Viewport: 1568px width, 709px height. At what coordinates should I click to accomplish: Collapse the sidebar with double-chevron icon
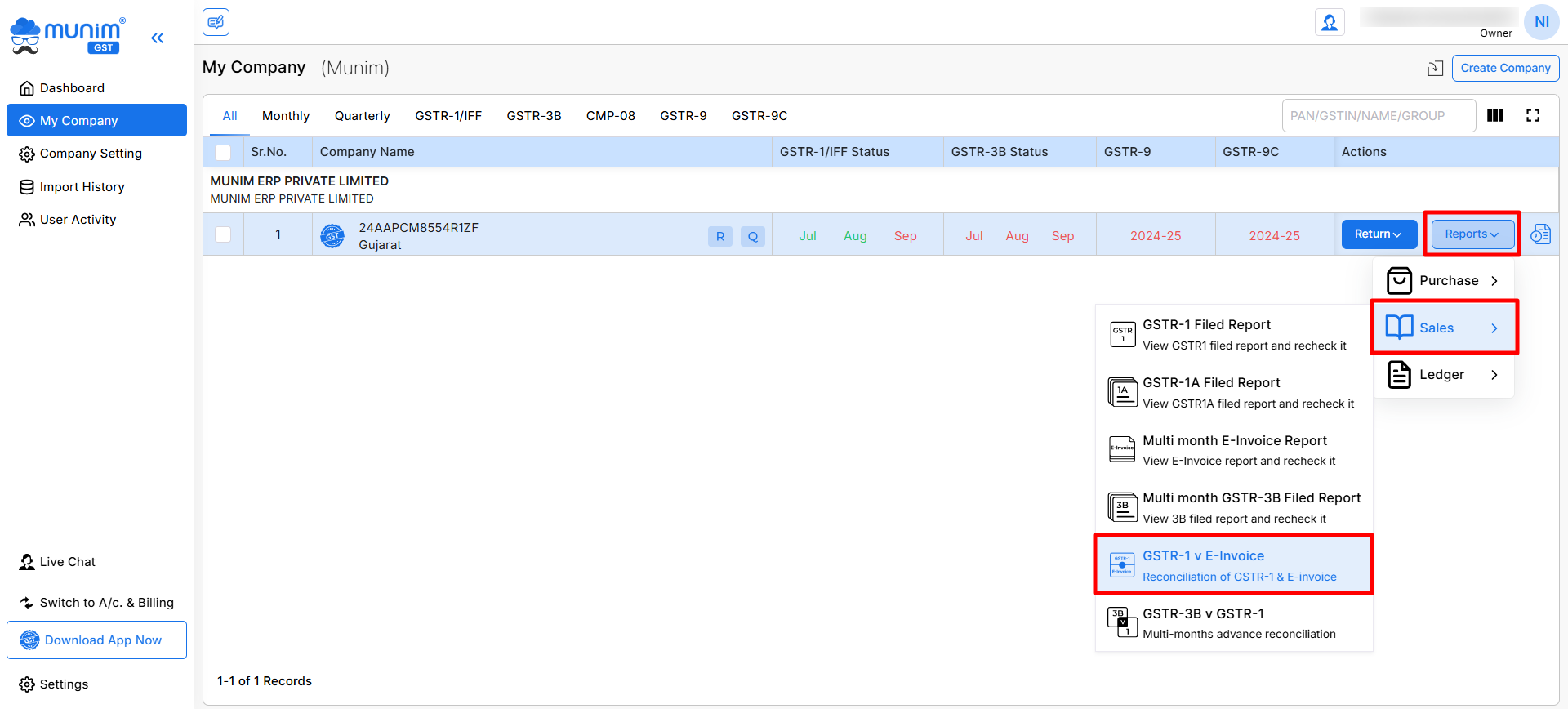(158, 38)
